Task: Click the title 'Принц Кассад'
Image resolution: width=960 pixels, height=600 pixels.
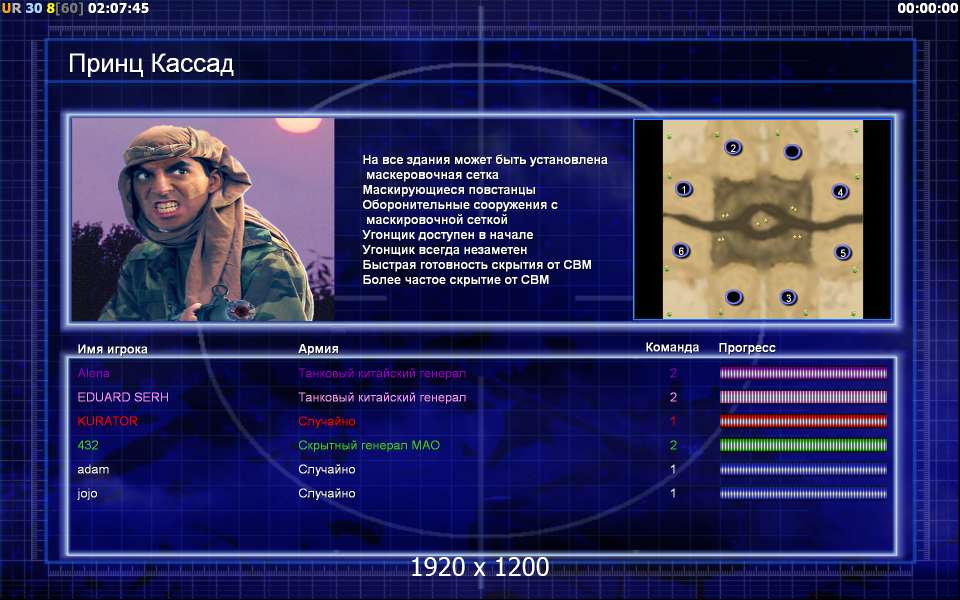Action: pyautogui.click(x=151, y=64)
